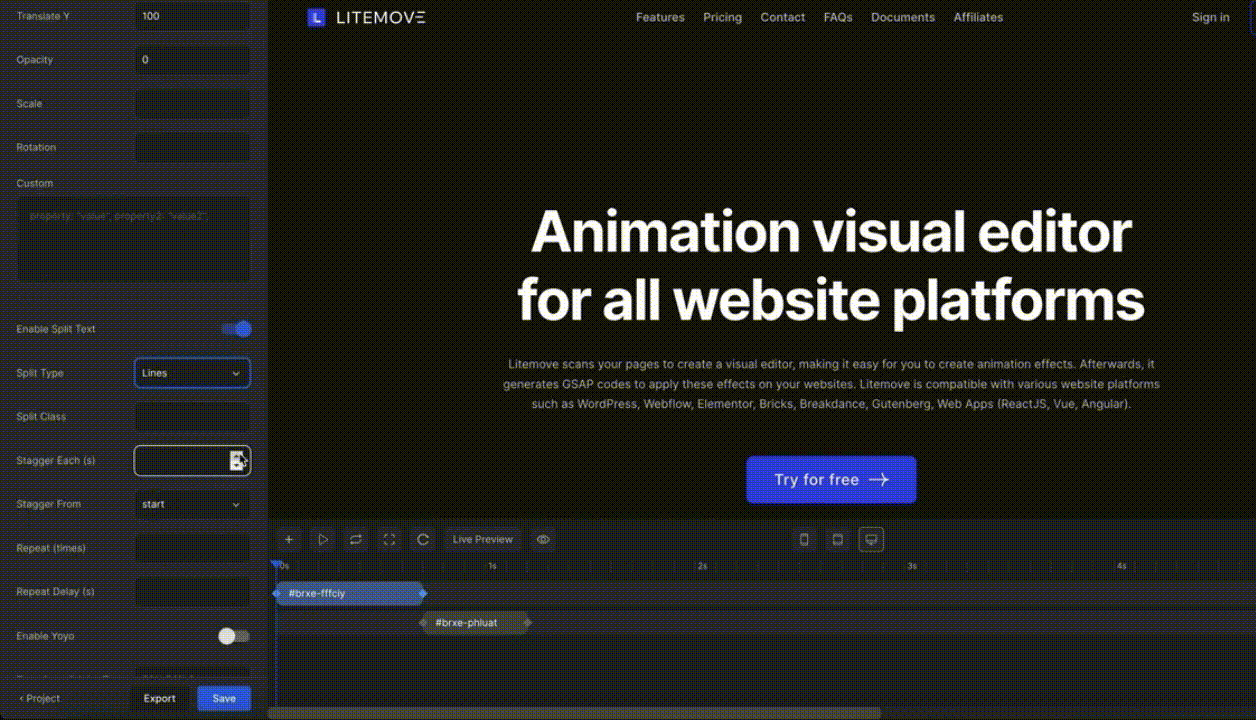Go to Contact page

(782, 17)
